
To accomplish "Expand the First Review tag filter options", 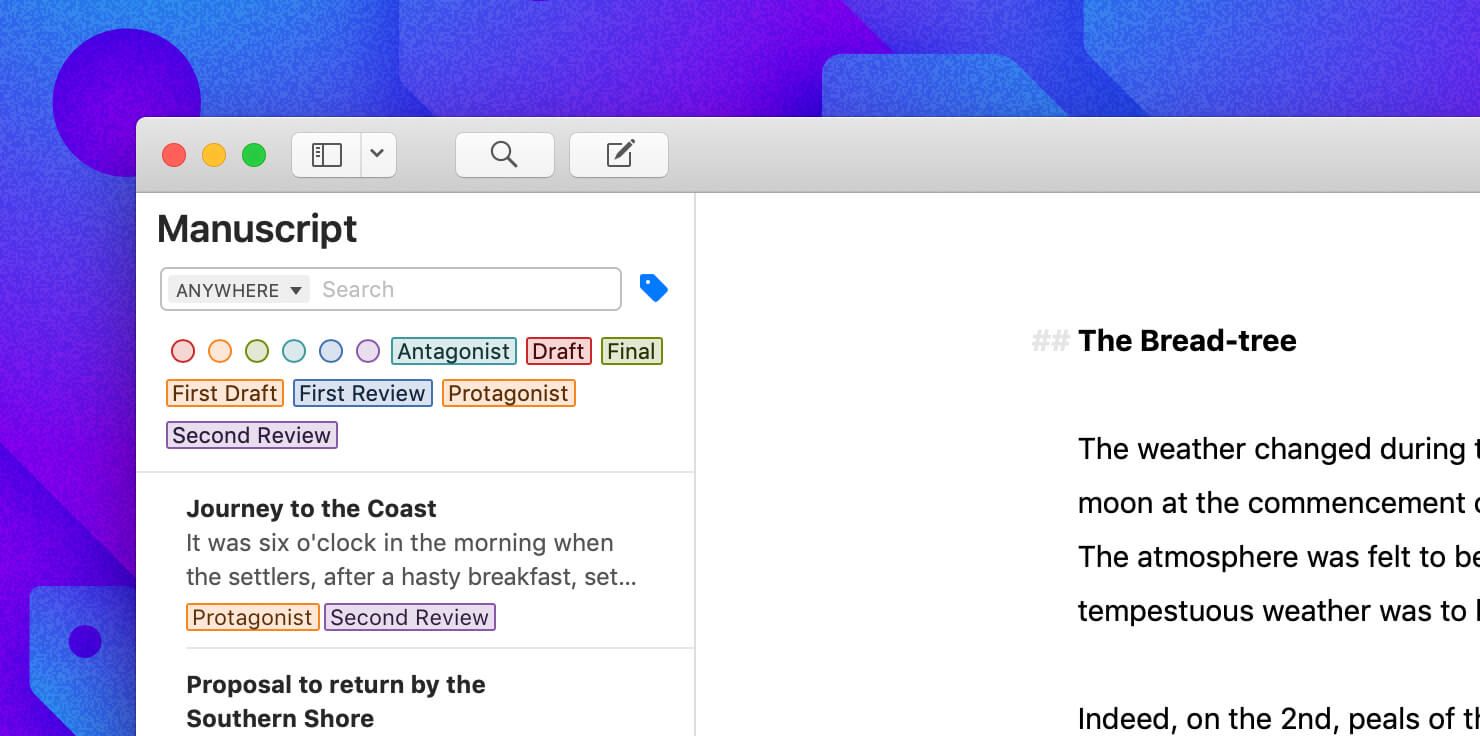I will [x=362, y=393].
